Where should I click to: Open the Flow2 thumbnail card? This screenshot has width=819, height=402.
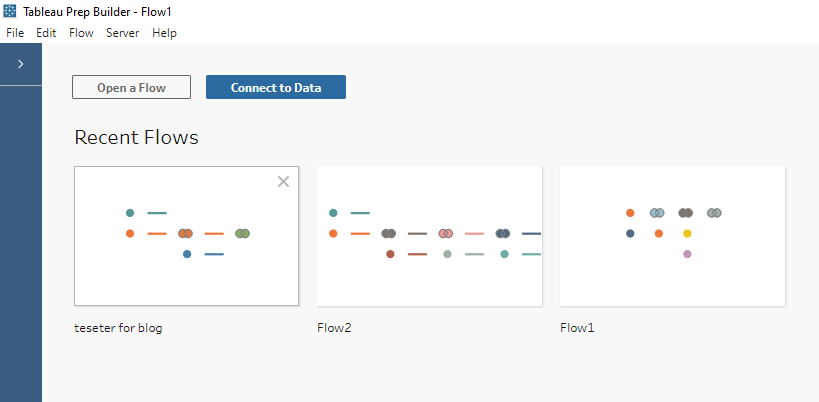(x=429, y=236)
